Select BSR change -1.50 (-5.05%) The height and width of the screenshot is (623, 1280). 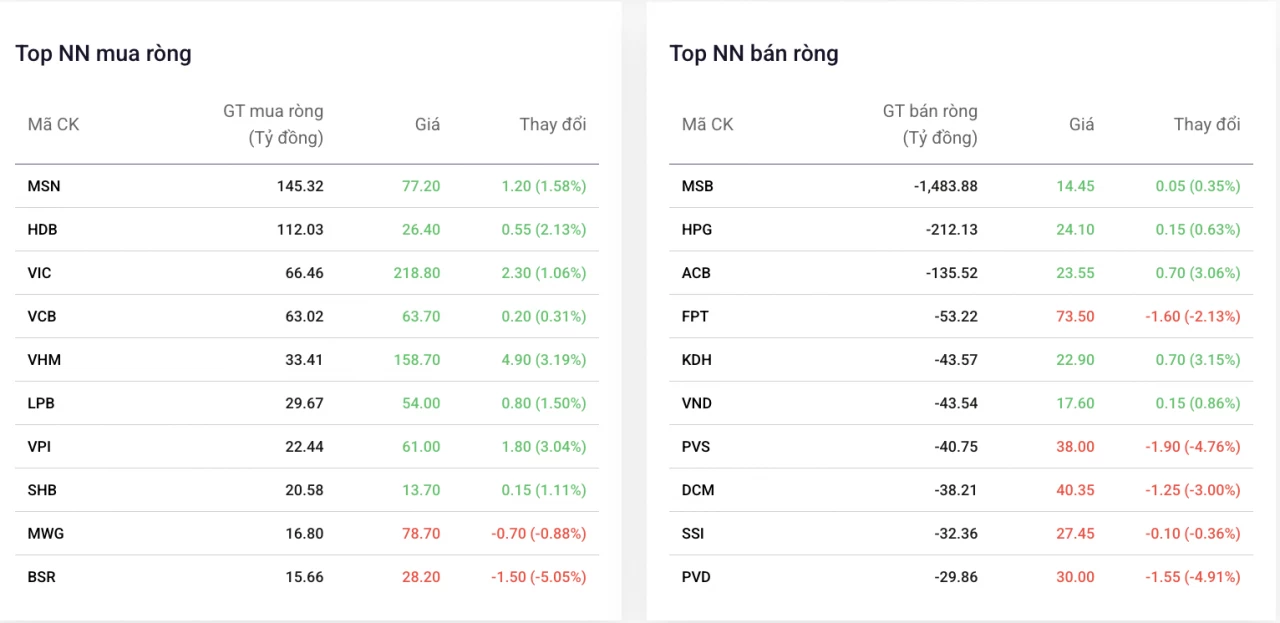coord(539,578)
